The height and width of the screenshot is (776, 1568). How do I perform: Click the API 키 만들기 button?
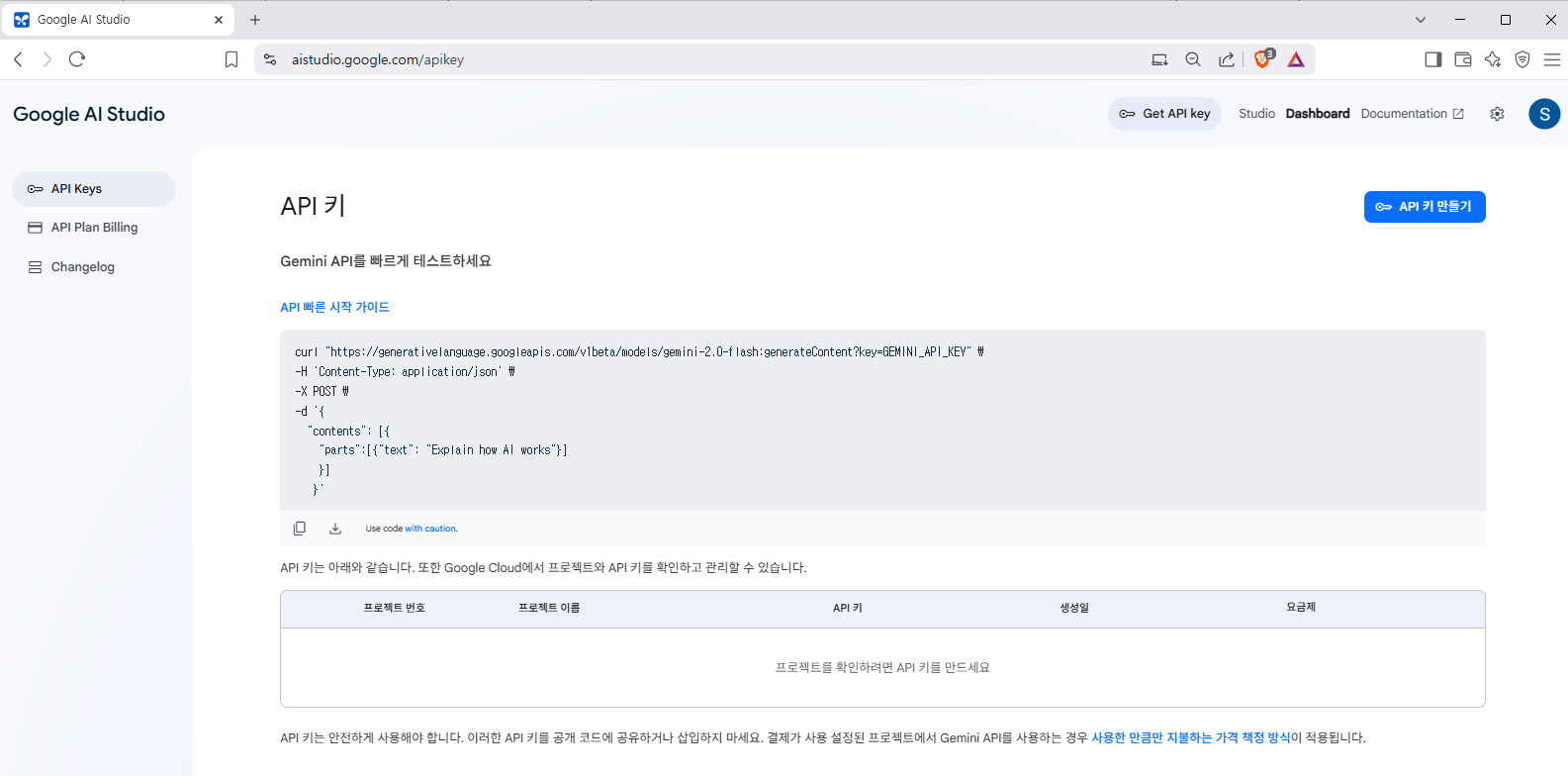[x=1425, y=207]
